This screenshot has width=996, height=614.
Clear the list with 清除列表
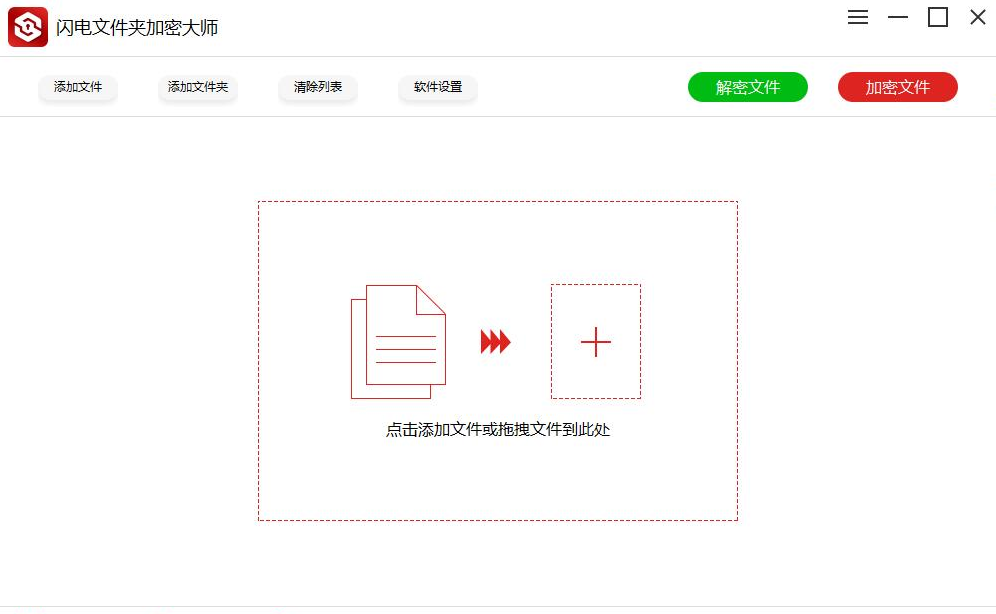point(318,88)
